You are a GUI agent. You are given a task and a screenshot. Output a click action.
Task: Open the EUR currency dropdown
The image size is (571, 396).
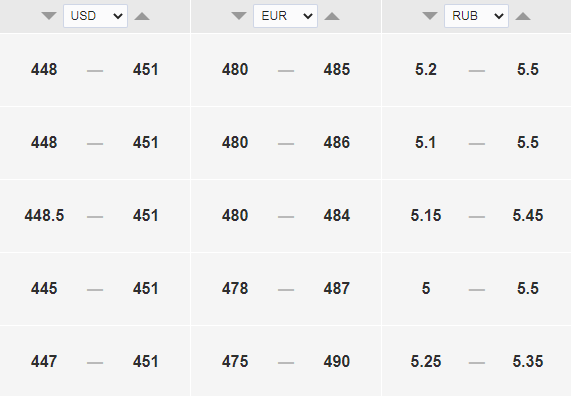pos(286,16)
